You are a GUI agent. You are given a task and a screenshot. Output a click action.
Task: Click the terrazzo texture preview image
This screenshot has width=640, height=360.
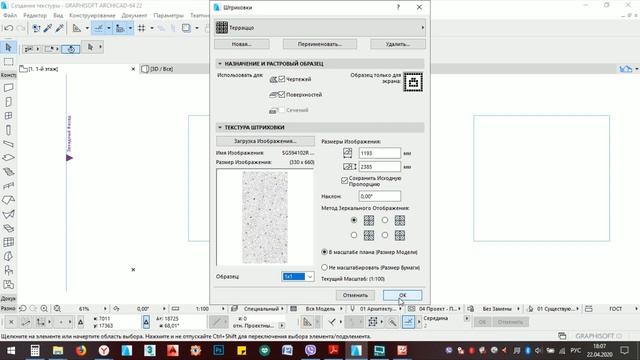click(x=265, y=218)
